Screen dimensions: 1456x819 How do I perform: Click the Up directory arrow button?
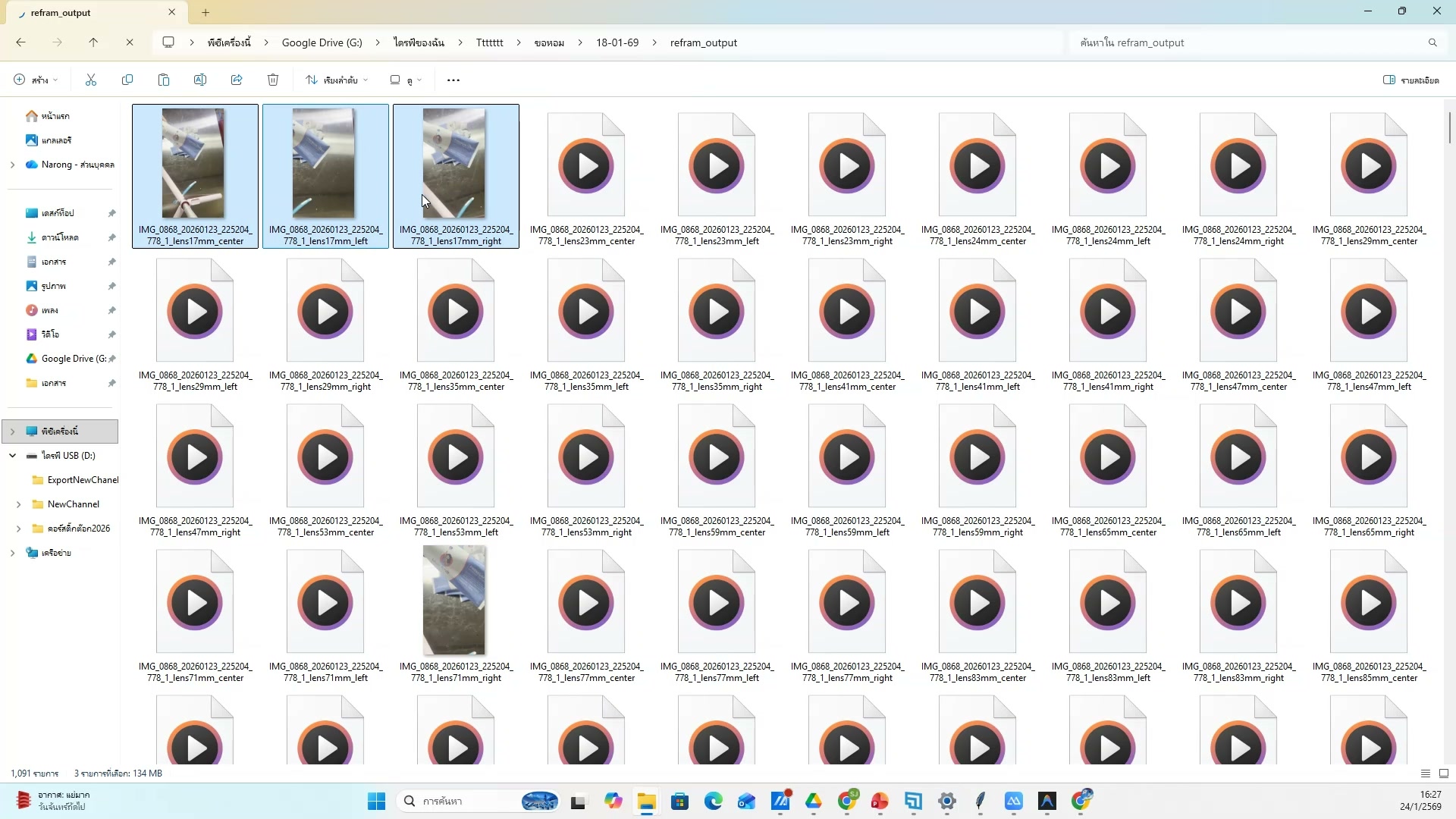point(93,42)
